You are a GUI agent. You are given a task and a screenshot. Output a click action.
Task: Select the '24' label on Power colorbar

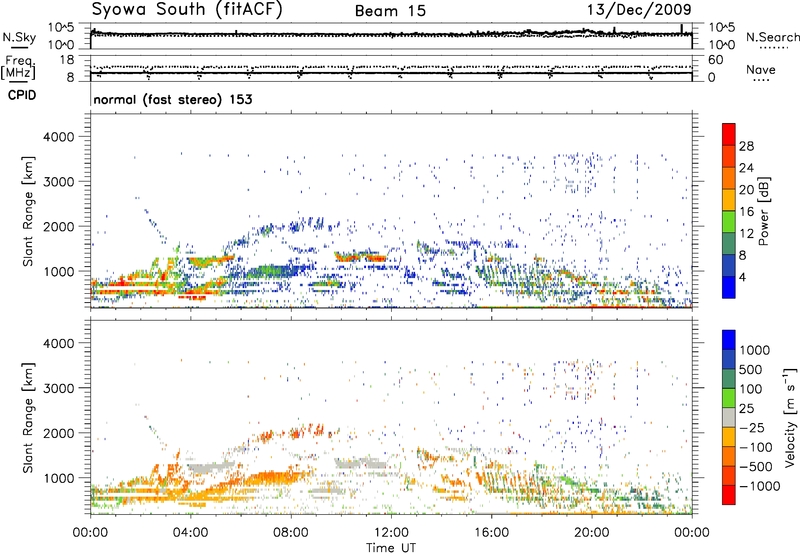tap(746, 168)
